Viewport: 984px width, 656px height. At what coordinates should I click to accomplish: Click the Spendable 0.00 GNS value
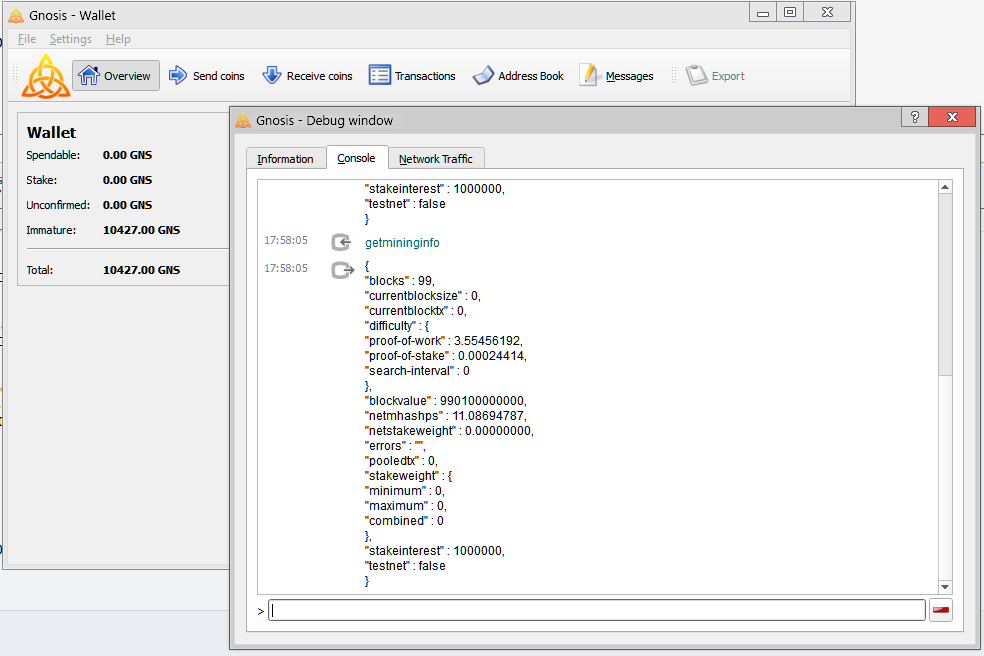point(127,155)
